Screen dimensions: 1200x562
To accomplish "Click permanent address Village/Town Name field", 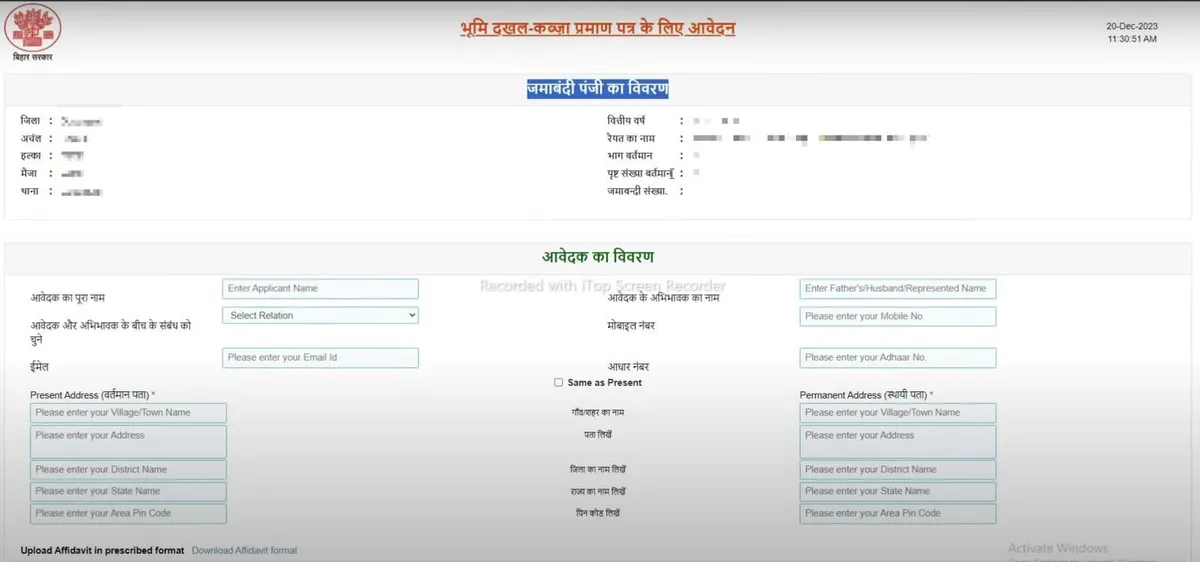I will (x=897, y=412).
